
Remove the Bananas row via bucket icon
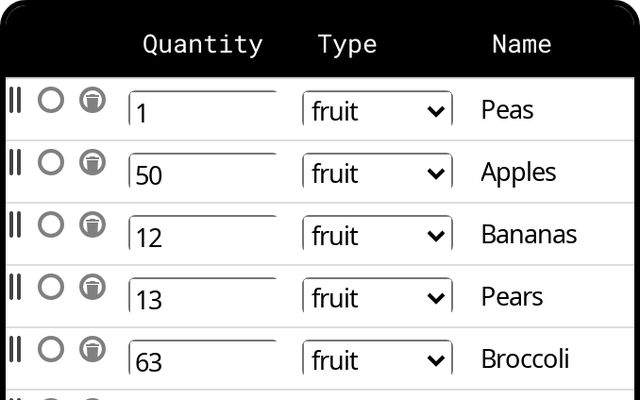pyautogui.click(x=92, y=225)
